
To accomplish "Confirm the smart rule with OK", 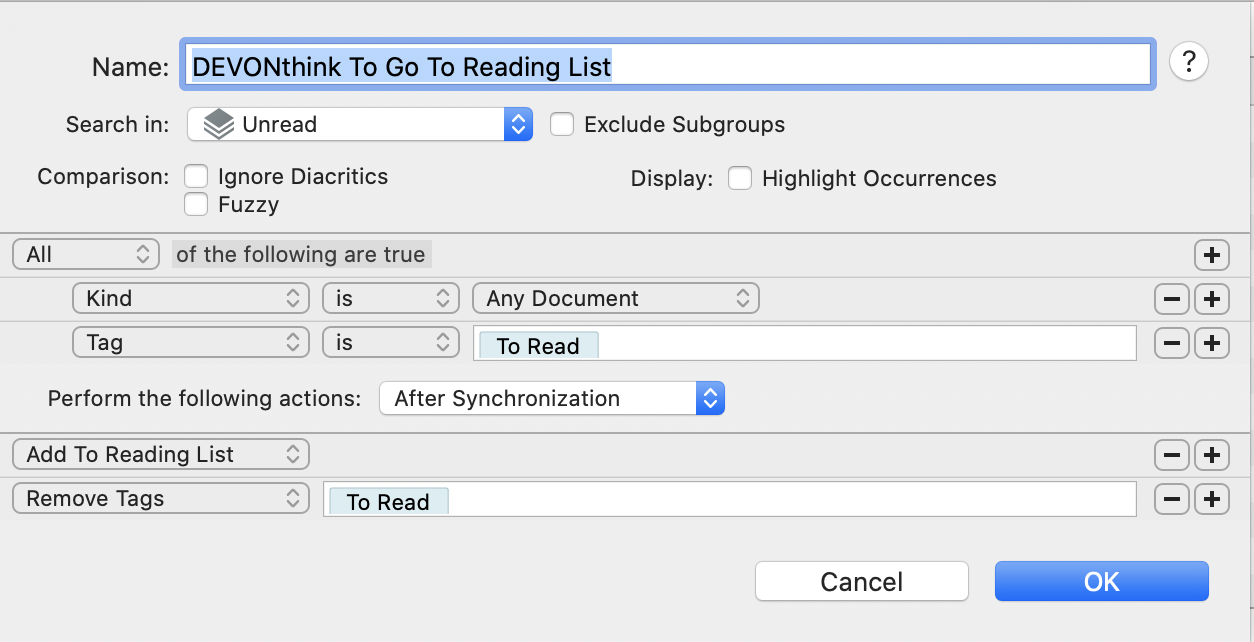I will (x=1101, y=580).
